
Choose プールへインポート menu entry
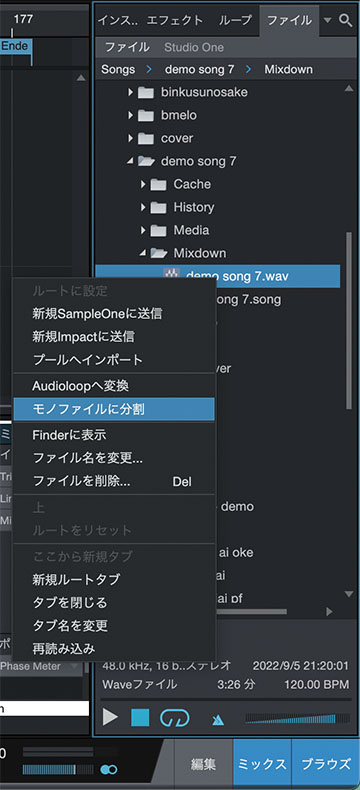tap(114, 360)
